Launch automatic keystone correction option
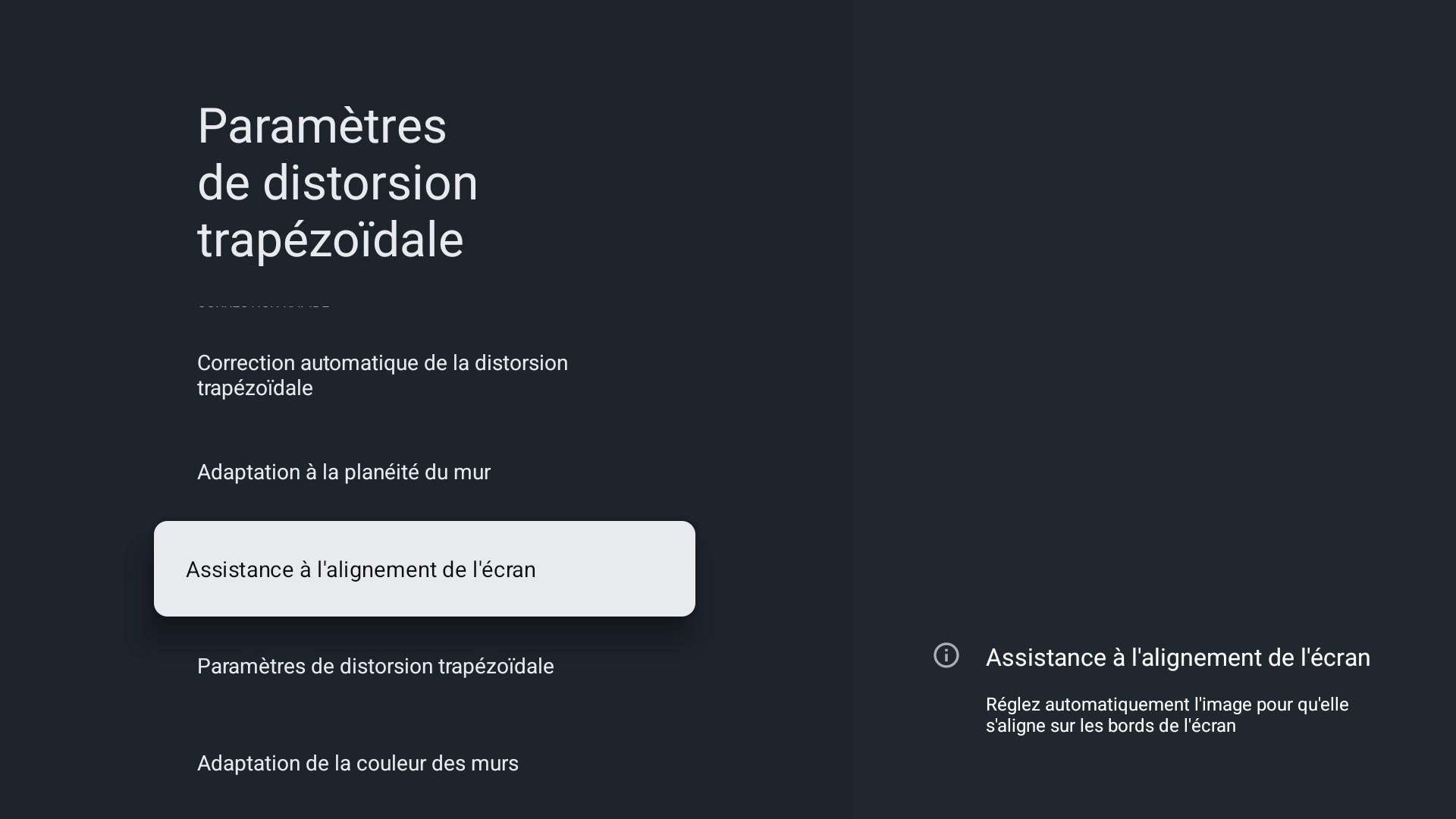 [x=382, y=375]
